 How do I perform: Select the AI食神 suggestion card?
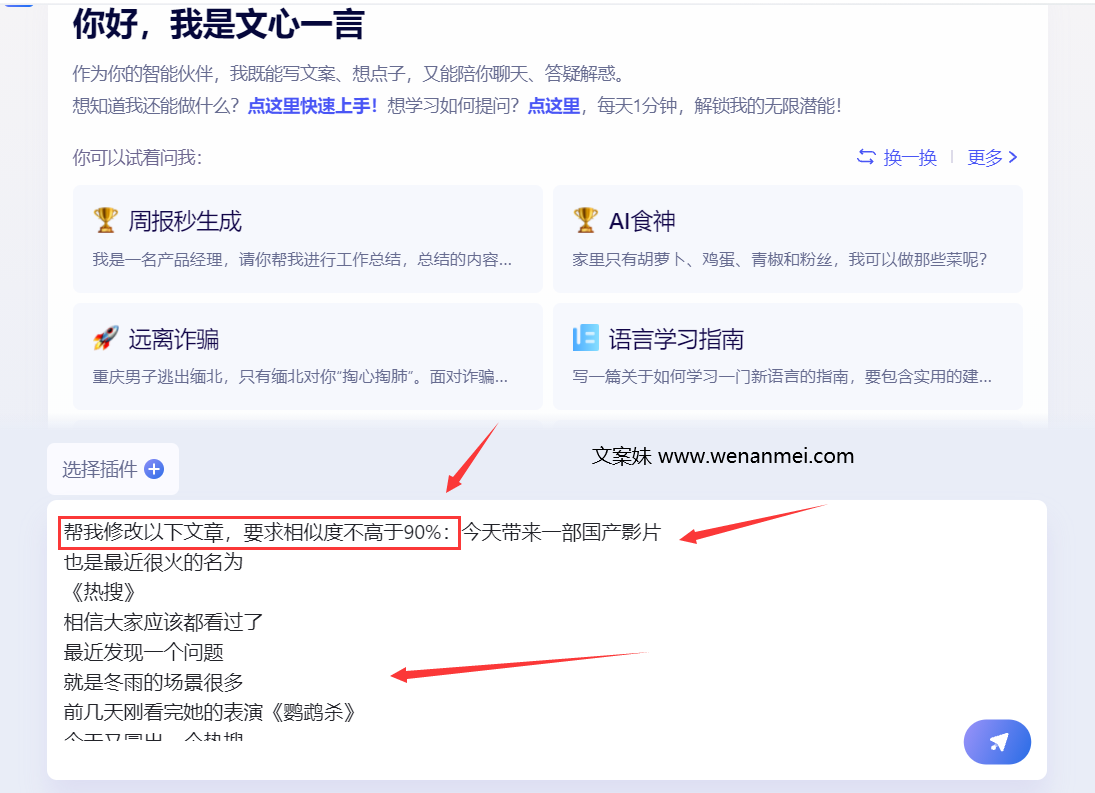pos(788,239)
